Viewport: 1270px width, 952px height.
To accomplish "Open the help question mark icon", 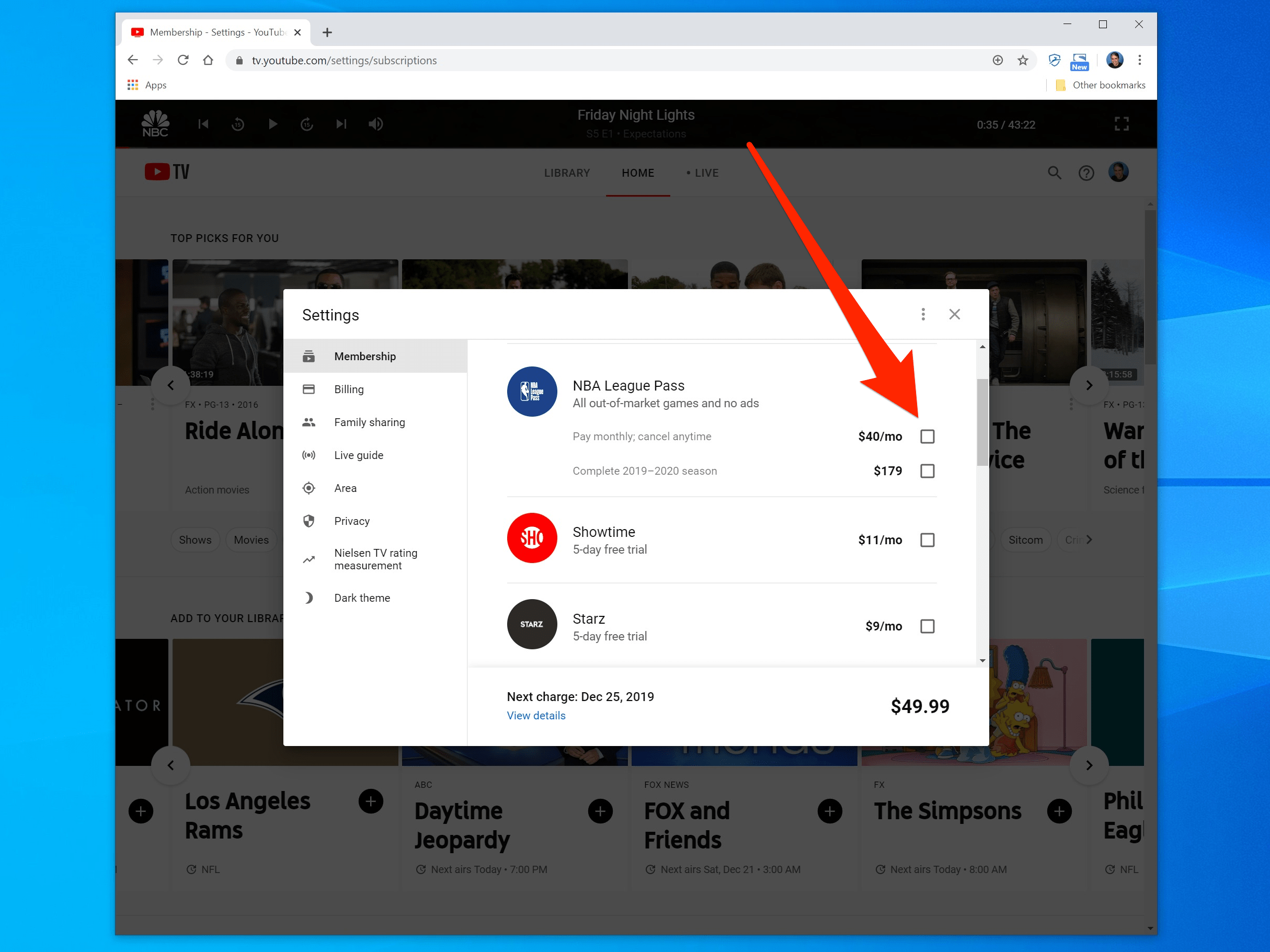I will 1086,173.
